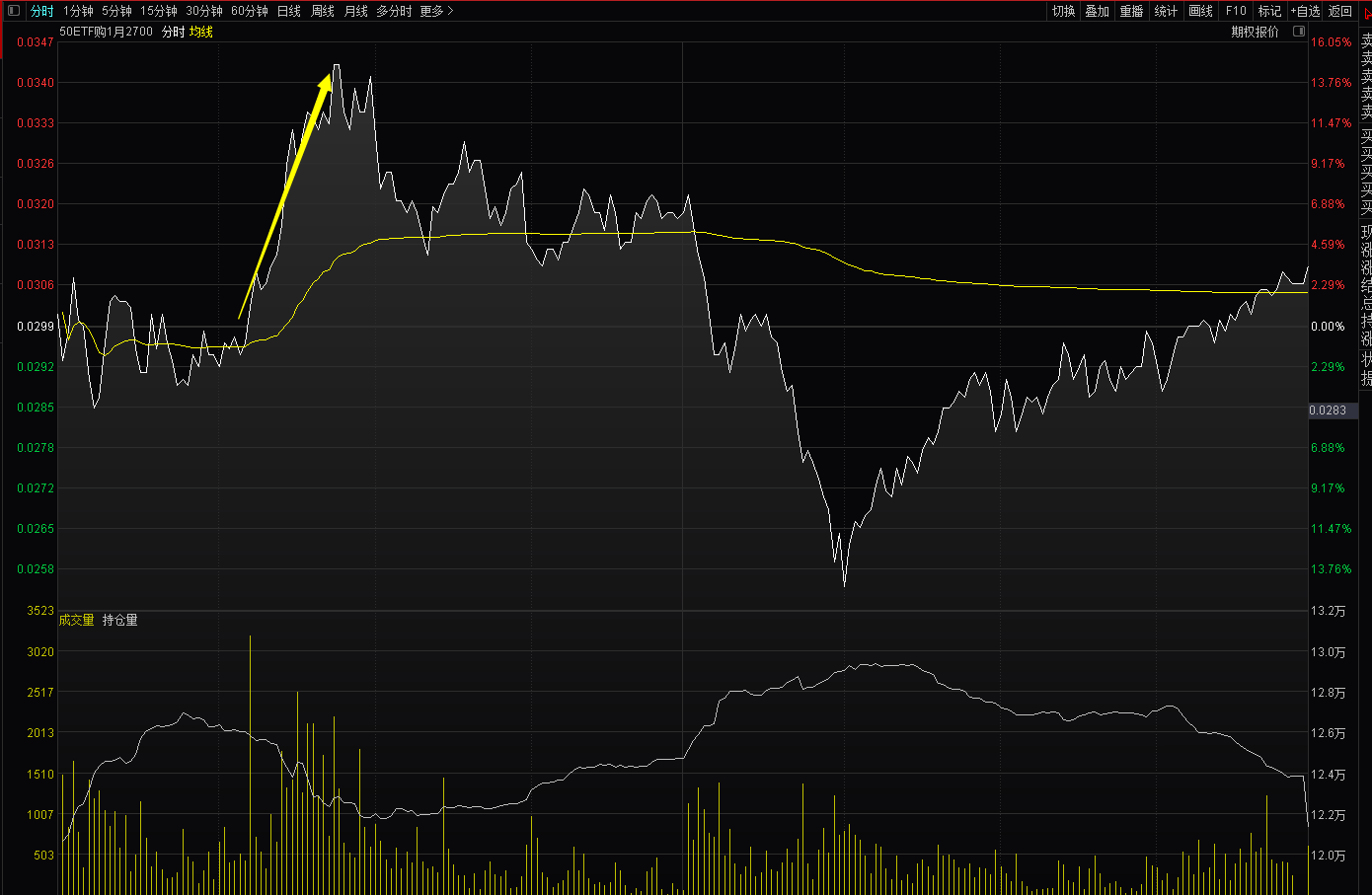Click the 50ETF购1月2700 contract title

tap(107, 32)
